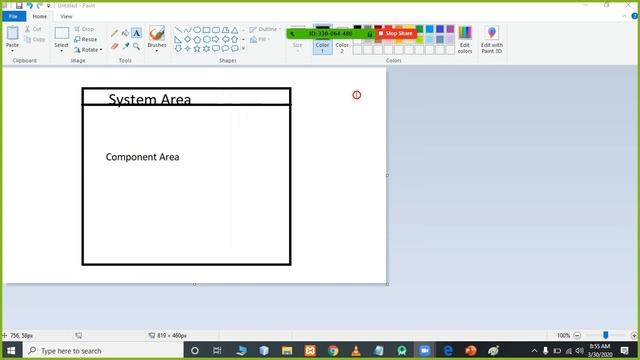Screen dimensions: 640x360
Task: Click the Copy button
Action: pos(35,40)
